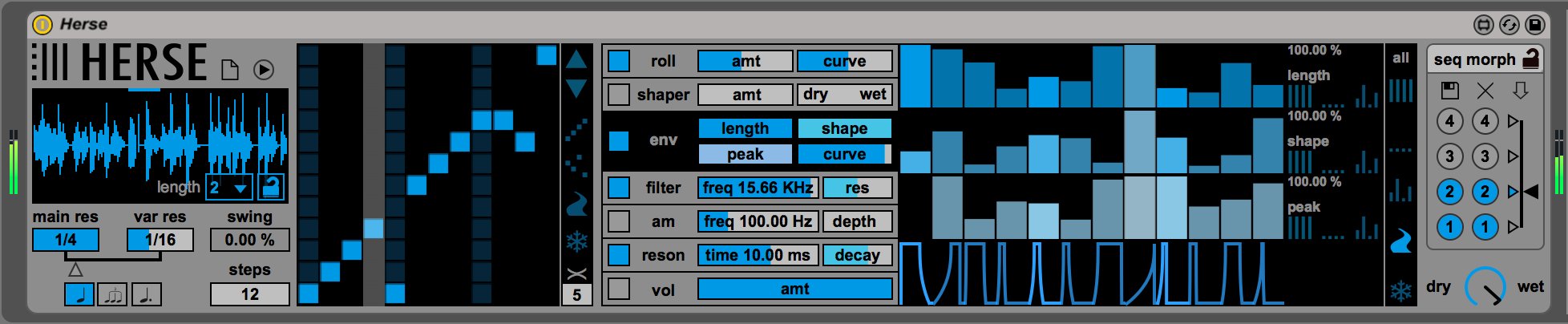This screenshot has height=324, width=1568.
Task: Click the seq morph label button
Action: (x=1474, y=59)
